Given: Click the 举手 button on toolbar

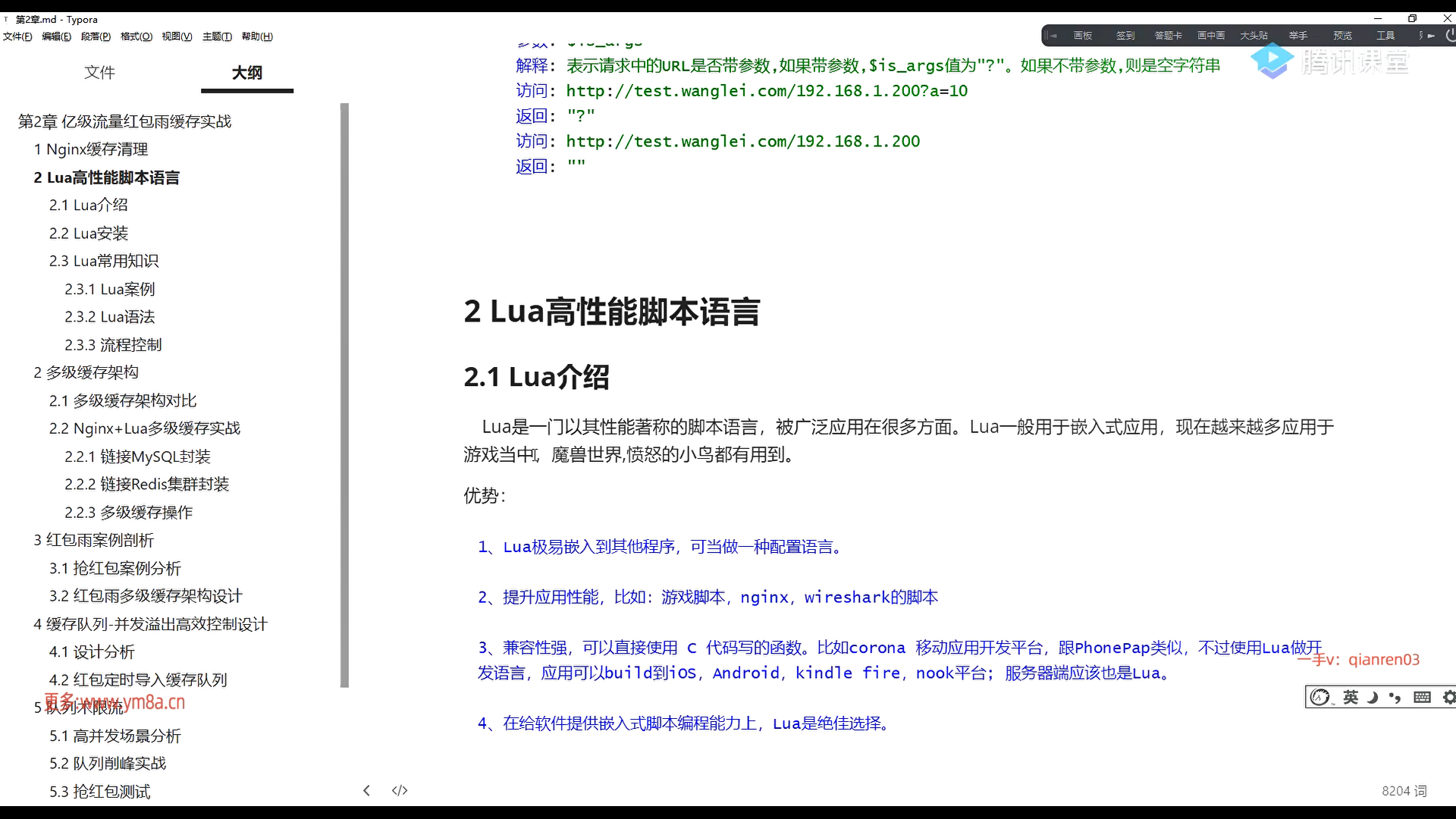Looking at the screenshot, I should coord(1298,36).
